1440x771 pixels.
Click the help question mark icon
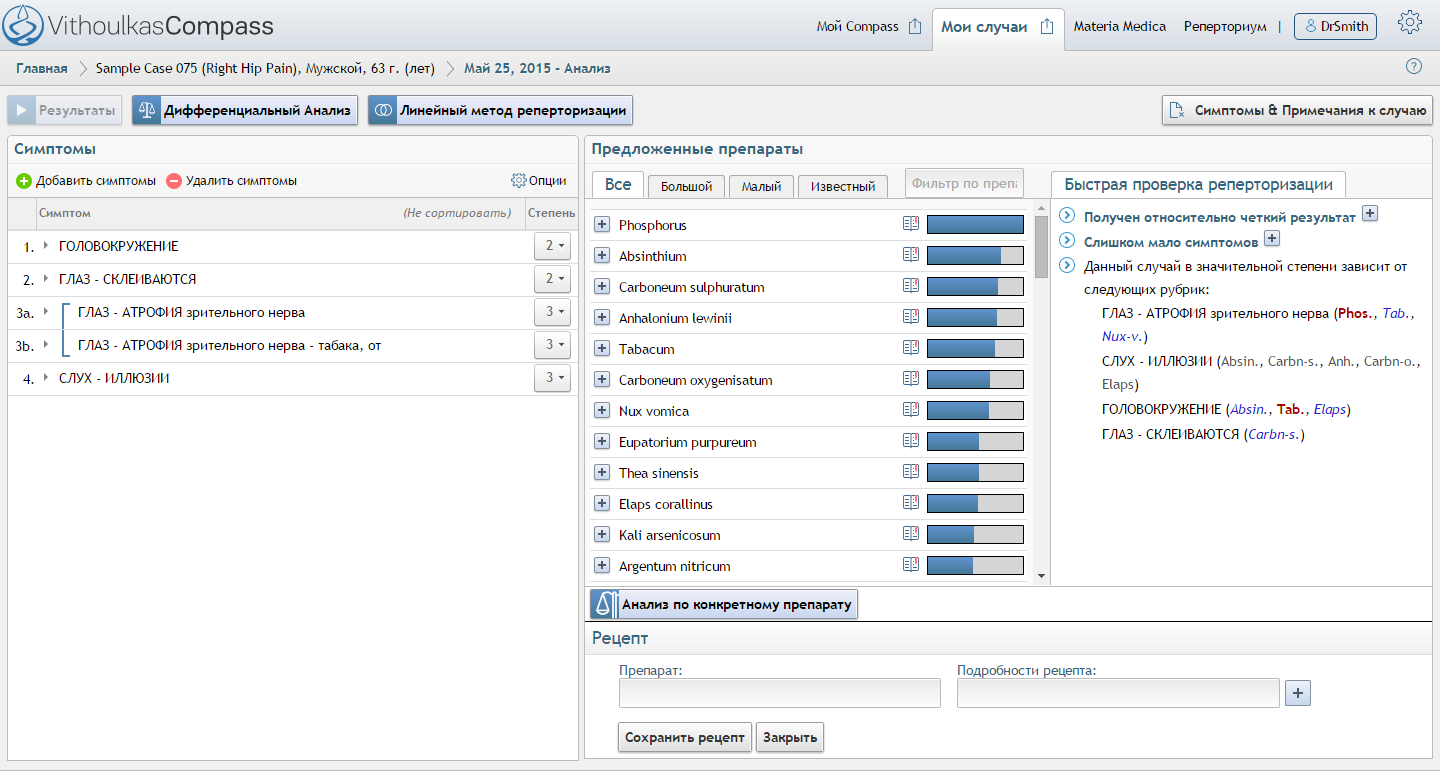1414,67
